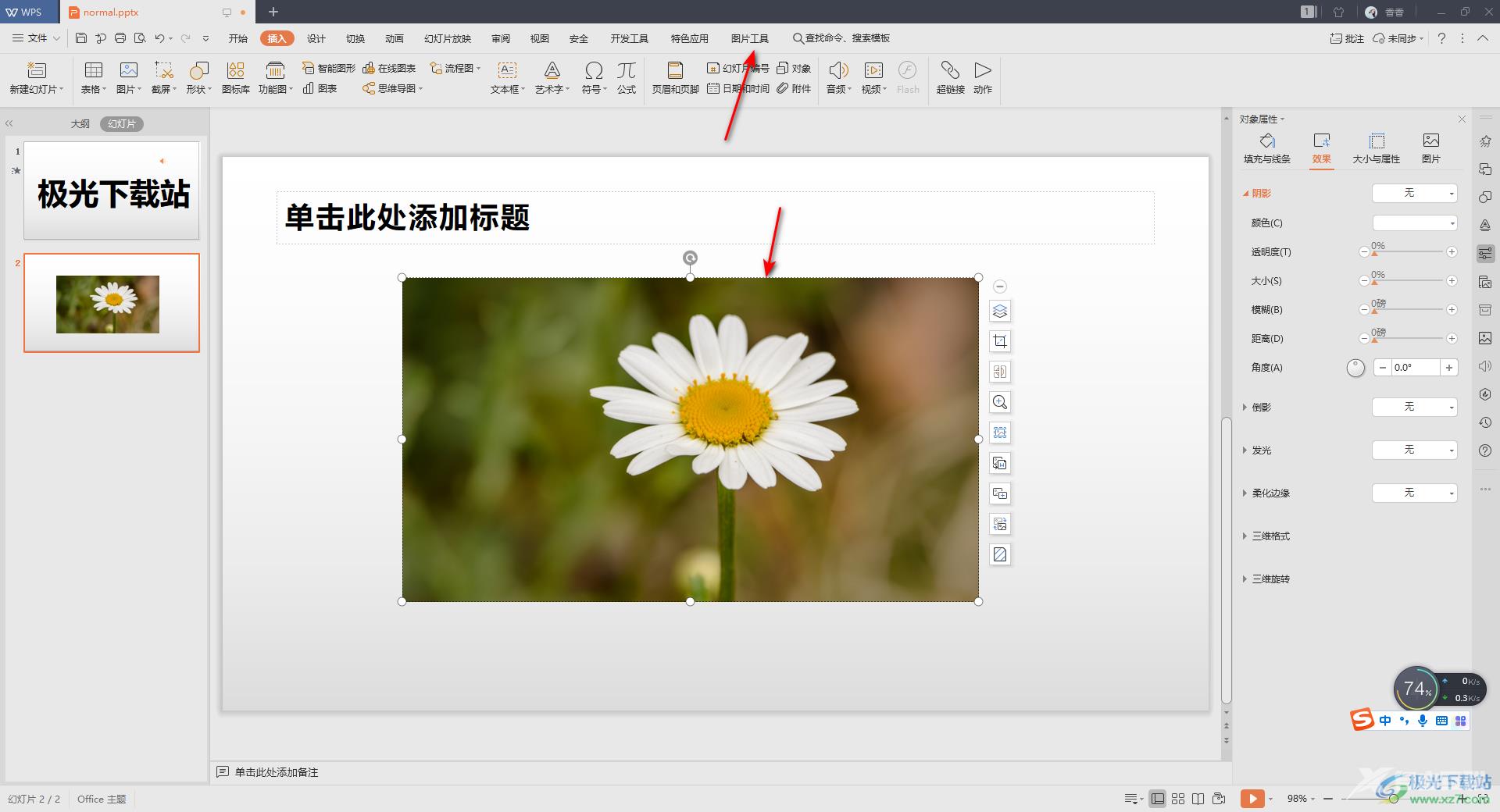Image resolution: width=1500 pixels, height=812 pixels.
Task: Click the crop icon beside the image
Action: pyautogui.click(x=1000, y=341)
